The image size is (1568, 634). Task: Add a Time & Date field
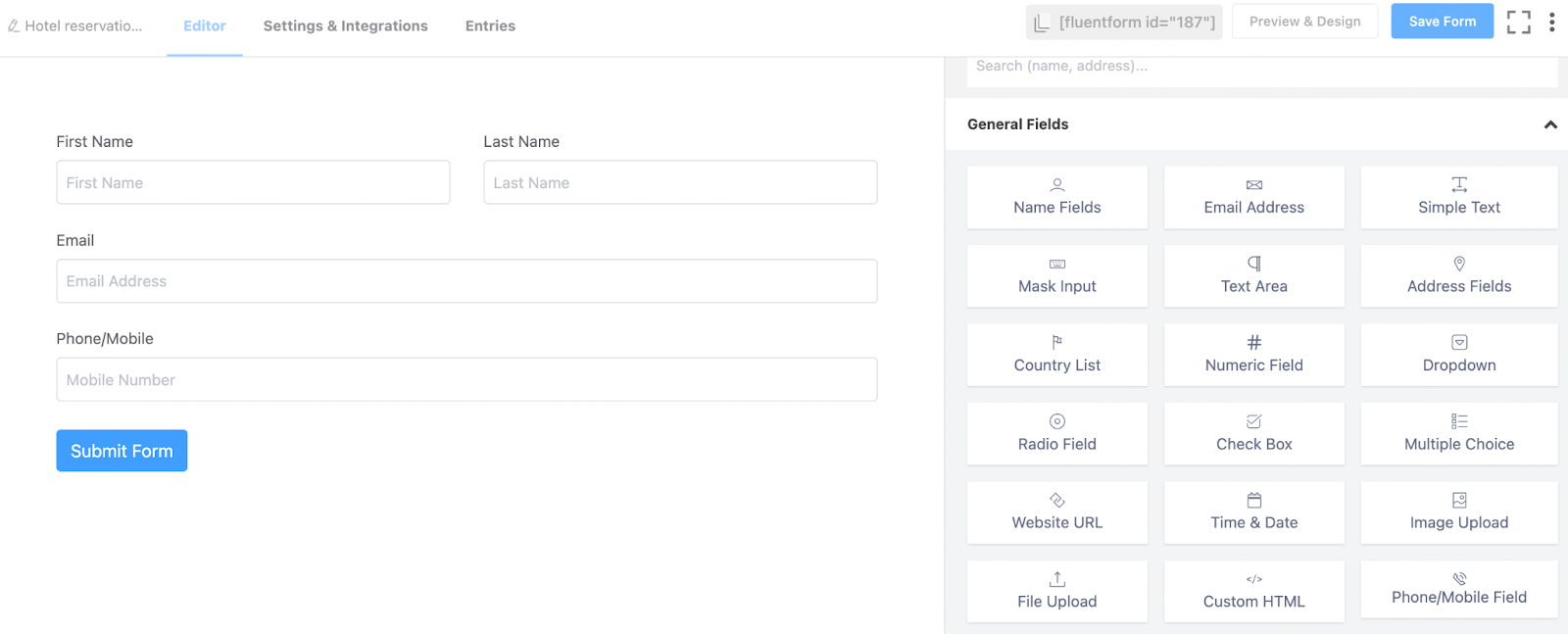(1253, 512)
